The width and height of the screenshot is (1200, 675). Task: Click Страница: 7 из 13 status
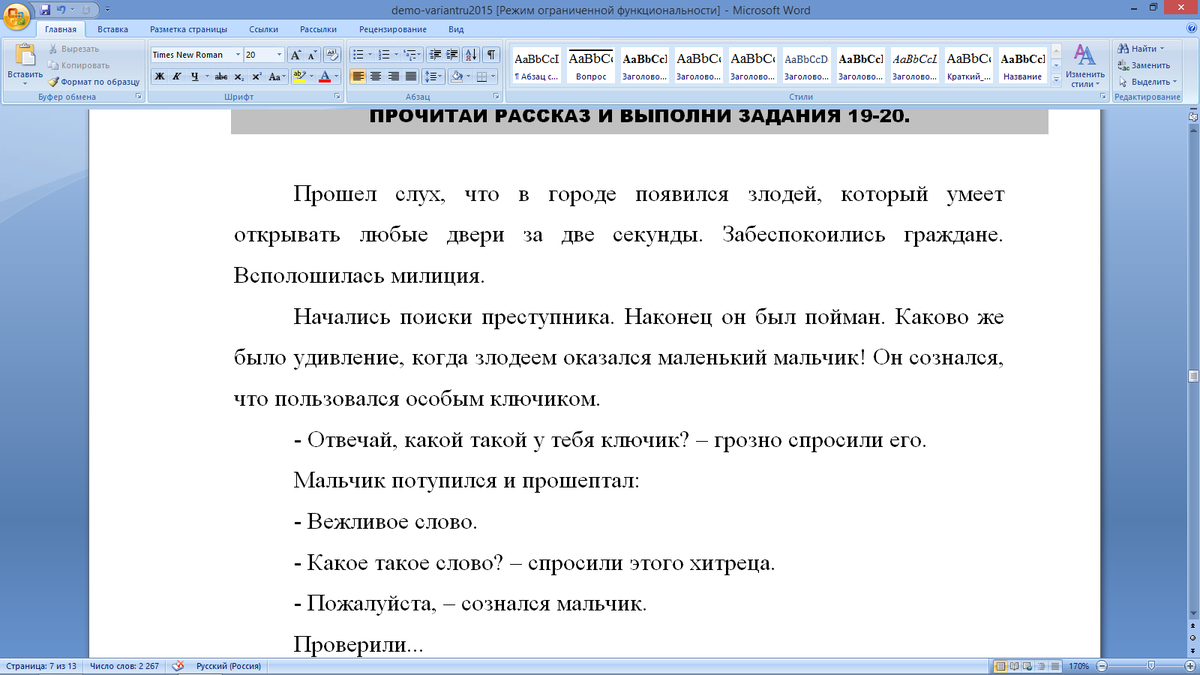point(40,666)
